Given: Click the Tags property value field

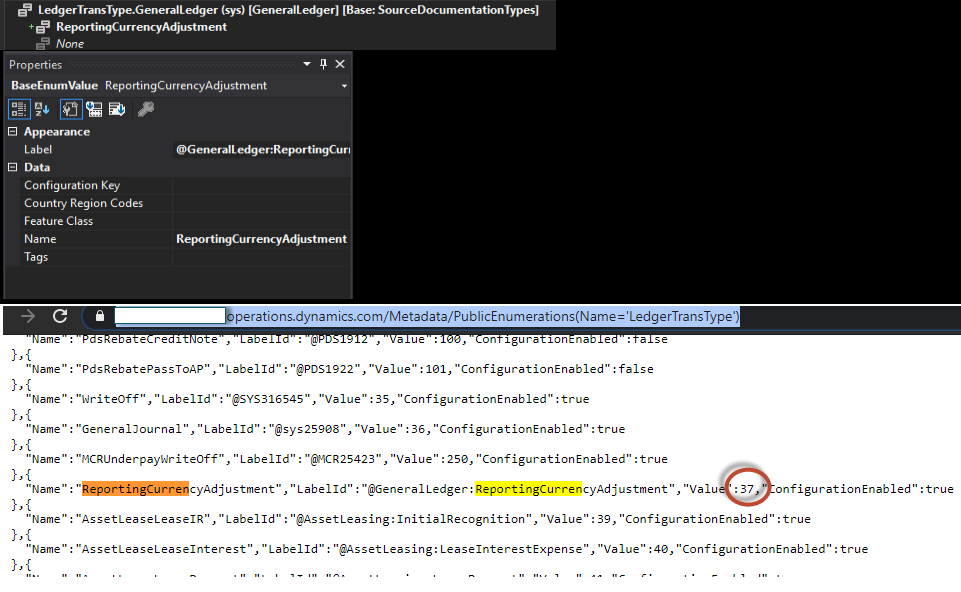Looking at the screenshot, I should click(x=262, y=257).
